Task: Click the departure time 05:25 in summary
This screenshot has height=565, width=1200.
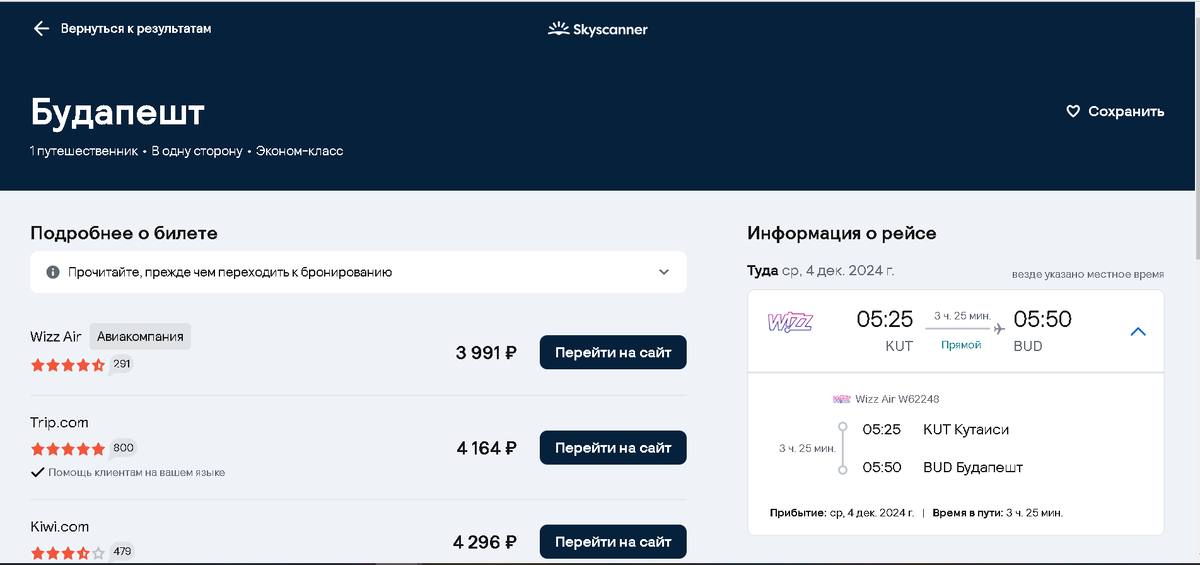Action: [x=885, y=320]
